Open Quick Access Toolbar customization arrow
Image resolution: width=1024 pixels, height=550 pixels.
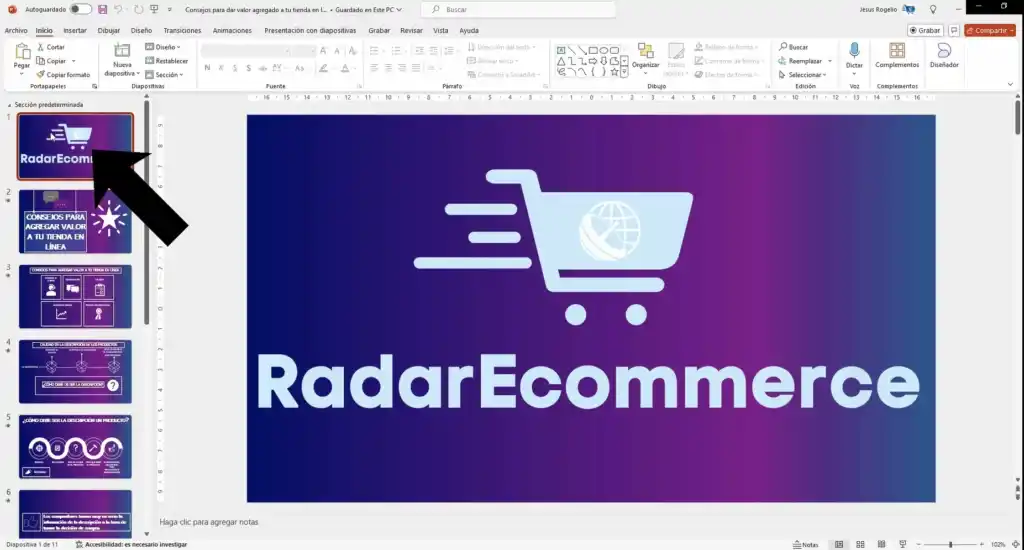(x=170, y=10)
